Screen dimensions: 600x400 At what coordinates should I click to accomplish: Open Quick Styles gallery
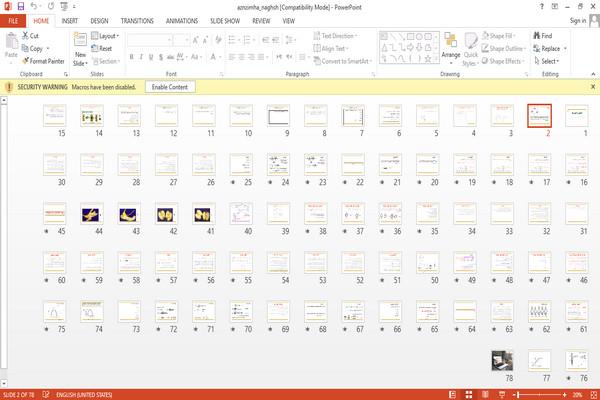click(471, 50)
